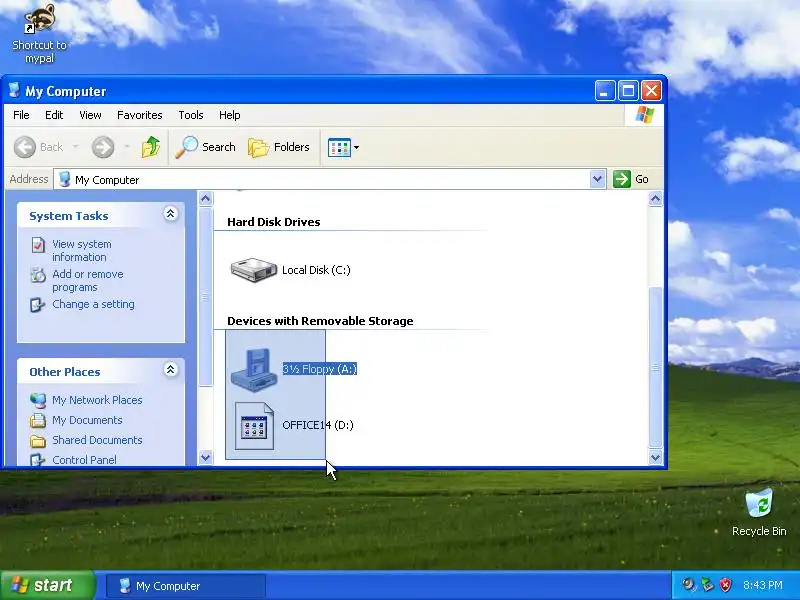
Task: Click View system information link
Action: (x=82, y=251)
